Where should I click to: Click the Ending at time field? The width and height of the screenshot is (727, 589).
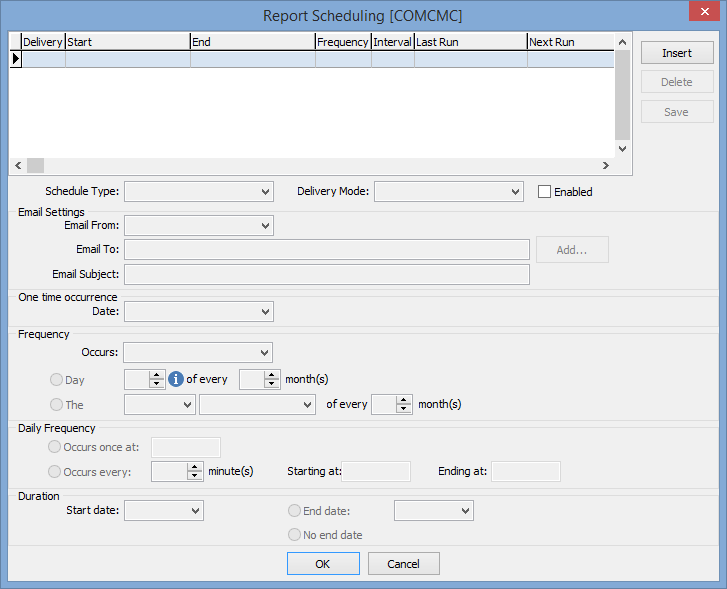pos(526,472)
